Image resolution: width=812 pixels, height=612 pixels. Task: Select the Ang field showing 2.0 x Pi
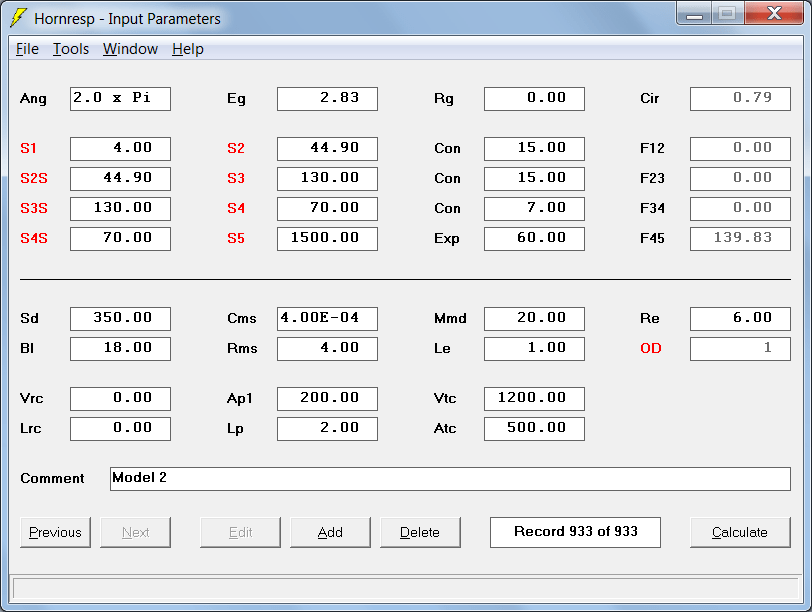tap(120, 99)
